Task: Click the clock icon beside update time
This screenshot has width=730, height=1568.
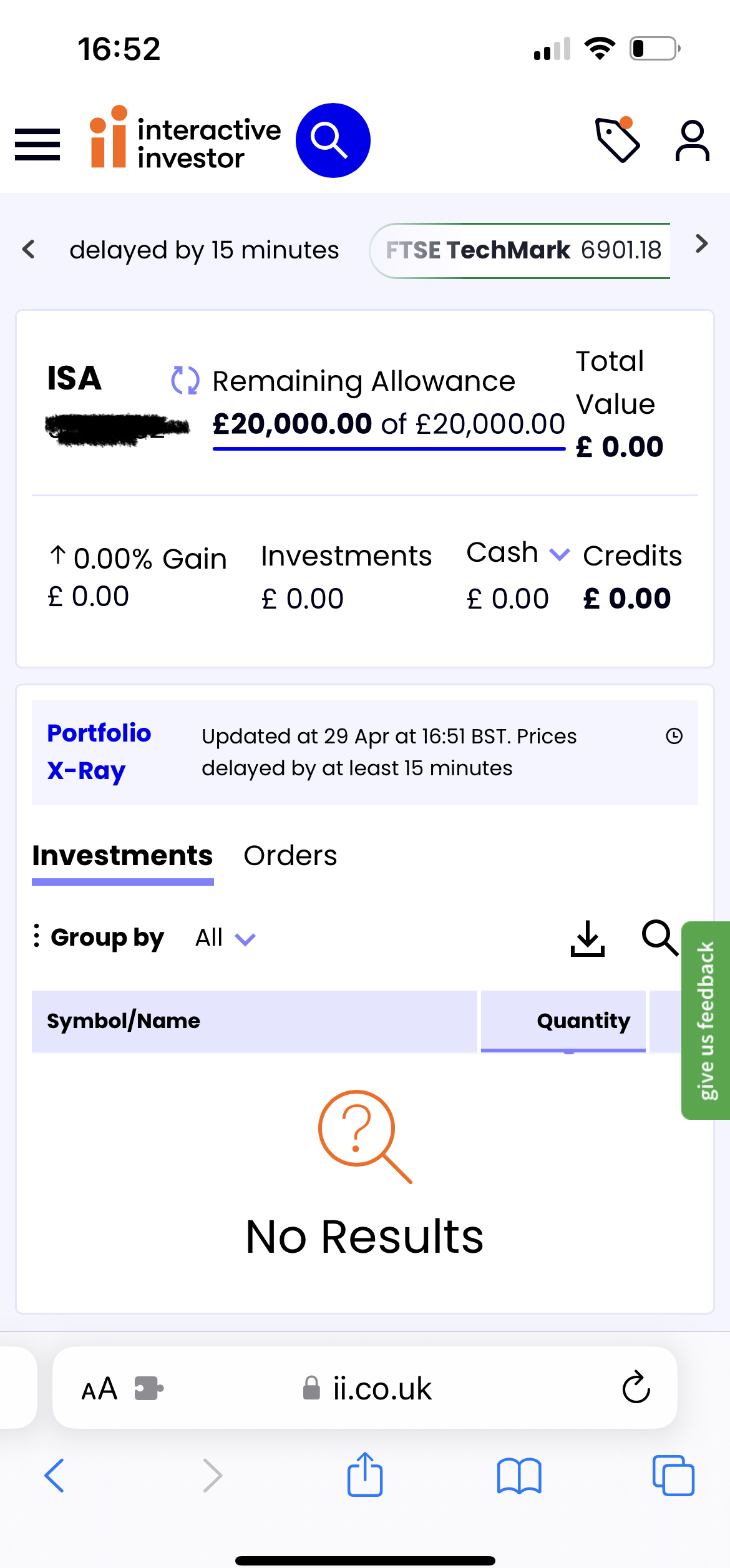Action: coord(674,737)
